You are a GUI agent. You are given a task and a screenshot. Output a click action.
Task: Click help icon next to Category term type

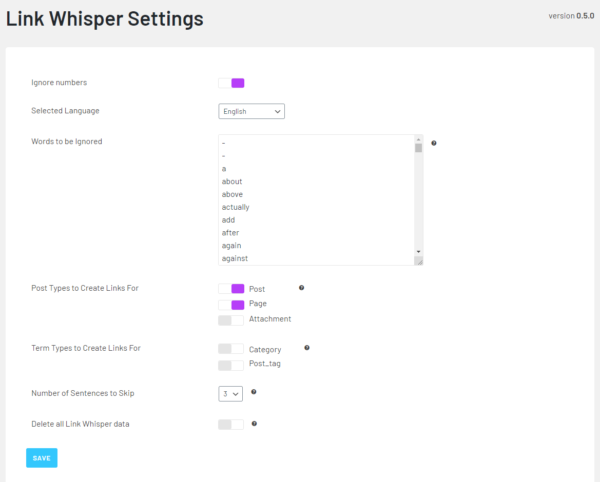[307, 348]
